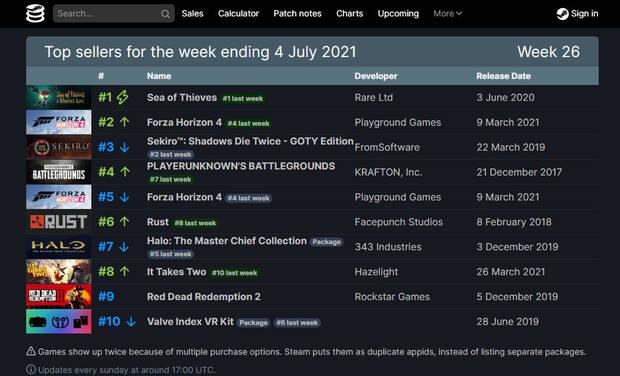This screenshot has height=376, width=620.
Task: Click the warning triangle icon in footer note
Action: tap(31, 351)
